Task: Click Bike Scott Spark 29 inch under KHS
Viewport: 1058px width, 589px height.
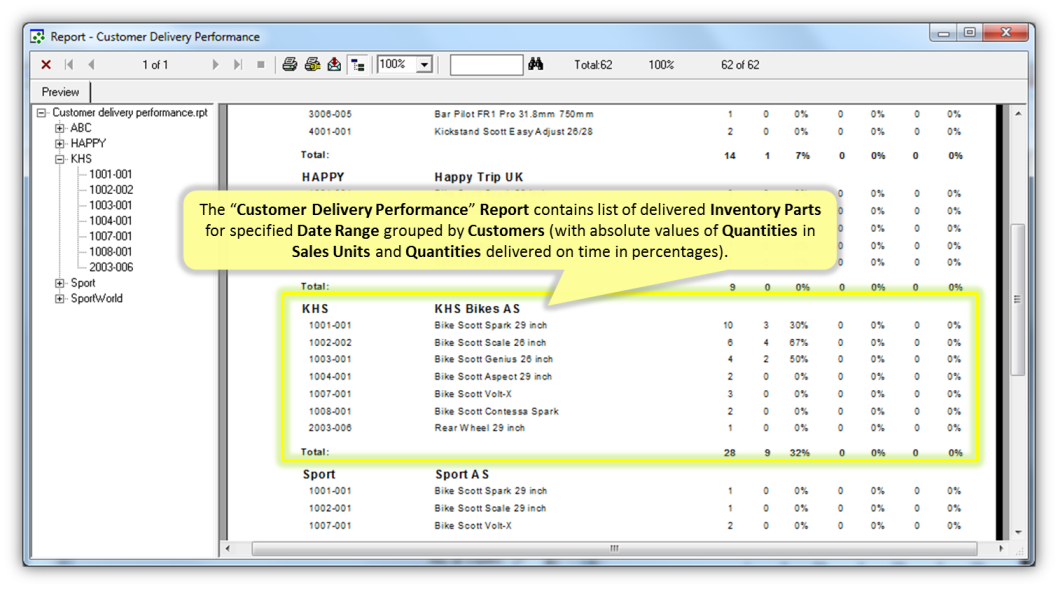Action: [491, 325]
